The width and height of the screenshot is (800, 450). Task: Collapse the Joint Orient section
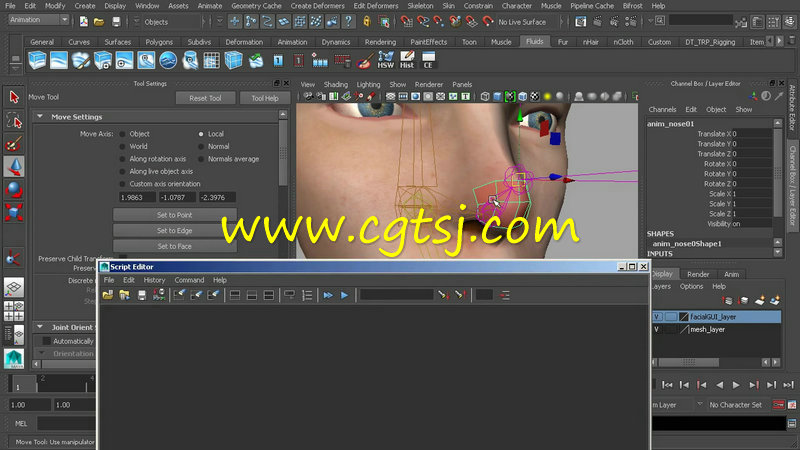(x=40, y=327)
